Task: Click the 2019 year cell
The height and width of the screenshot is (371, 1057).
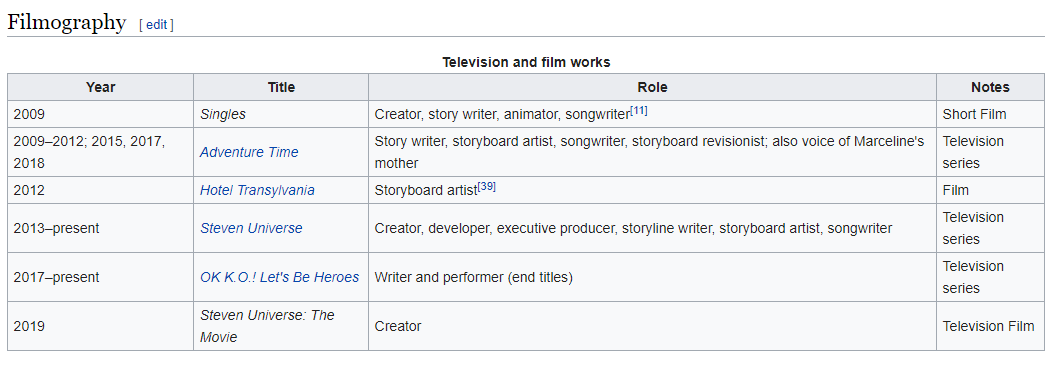Action: 100,326
